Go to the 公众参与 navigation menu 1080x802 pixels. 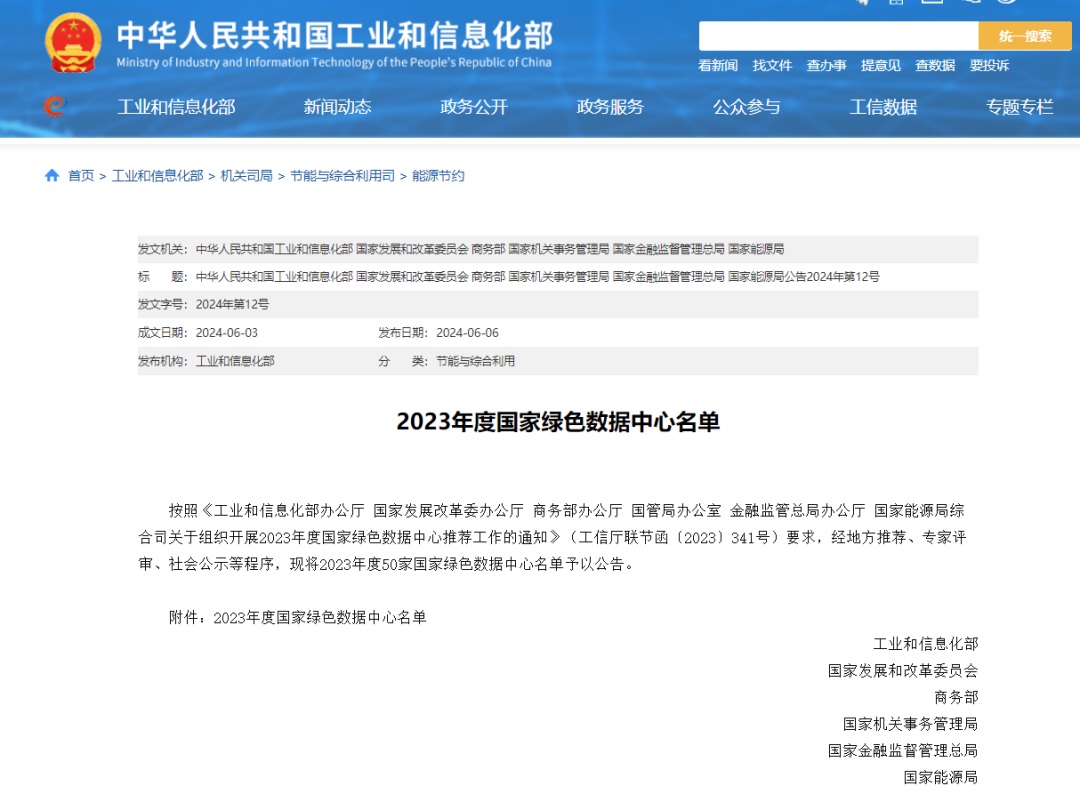(747, 107)
